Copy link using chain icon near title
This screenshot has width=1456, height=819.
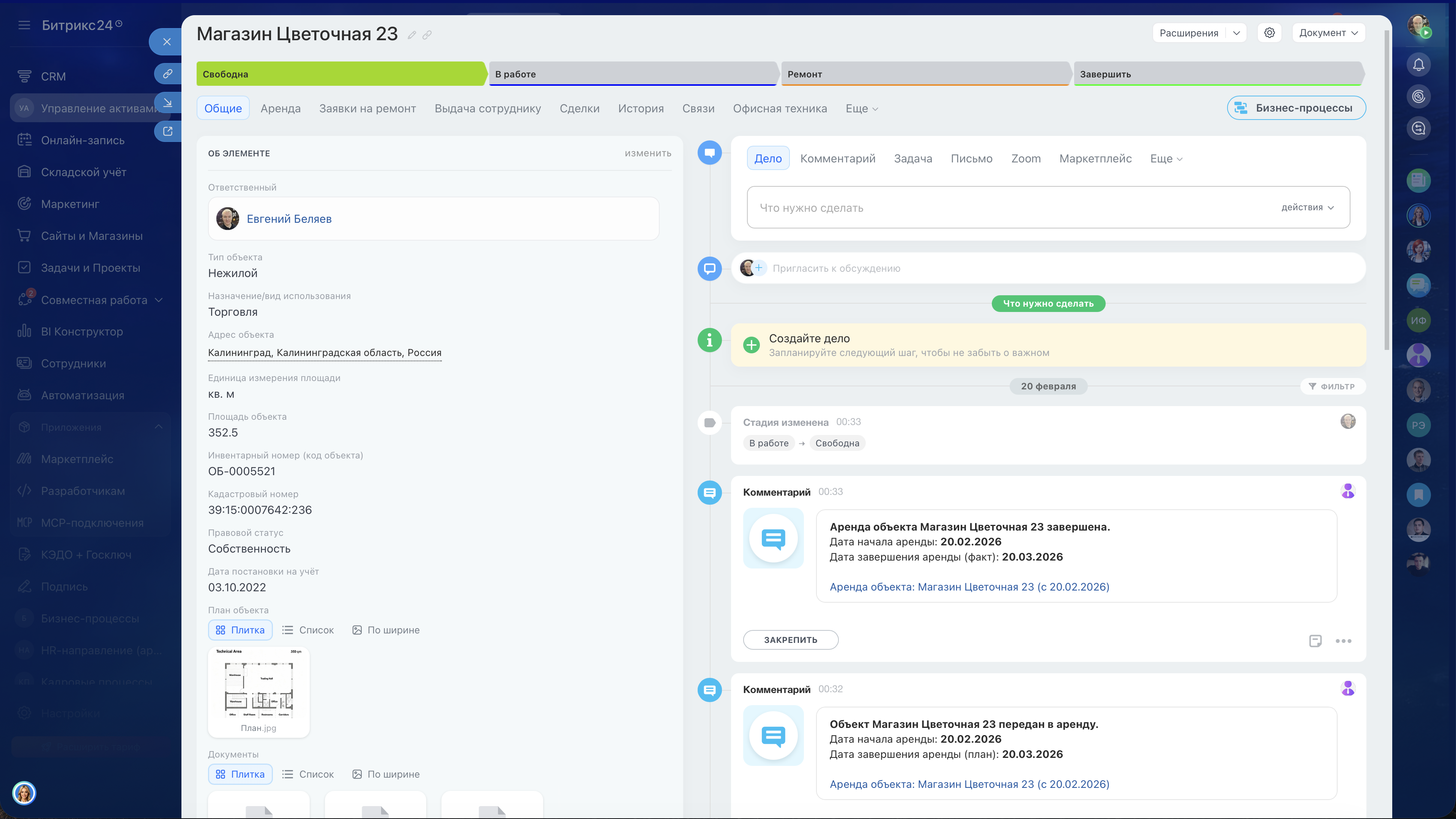[427, 35]
